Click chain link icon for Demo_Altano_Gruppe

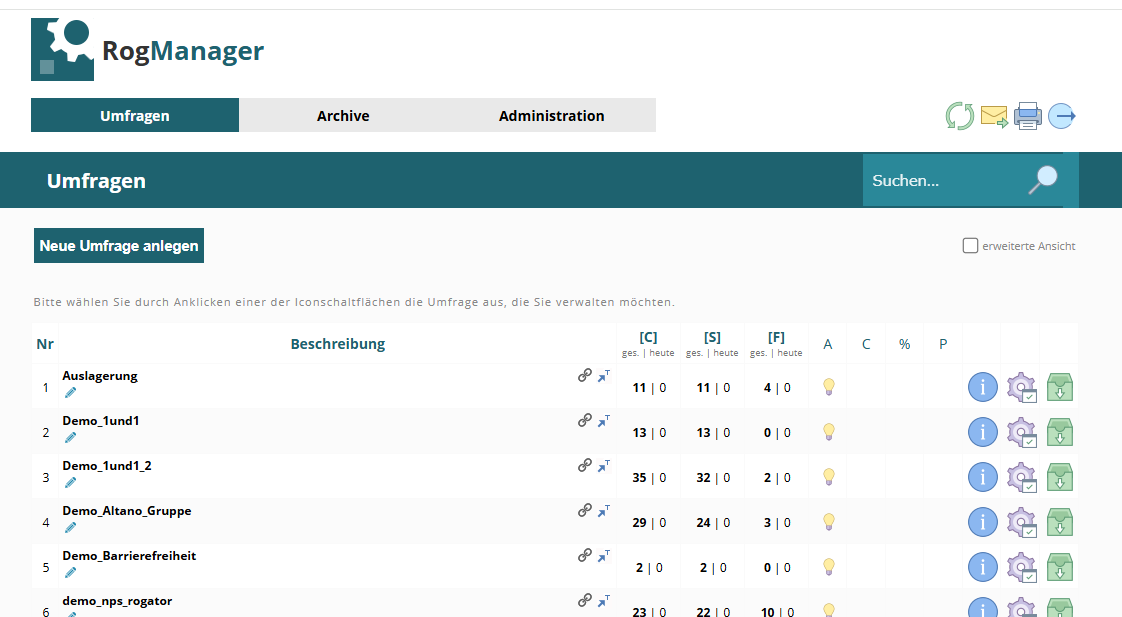[585, 510]
